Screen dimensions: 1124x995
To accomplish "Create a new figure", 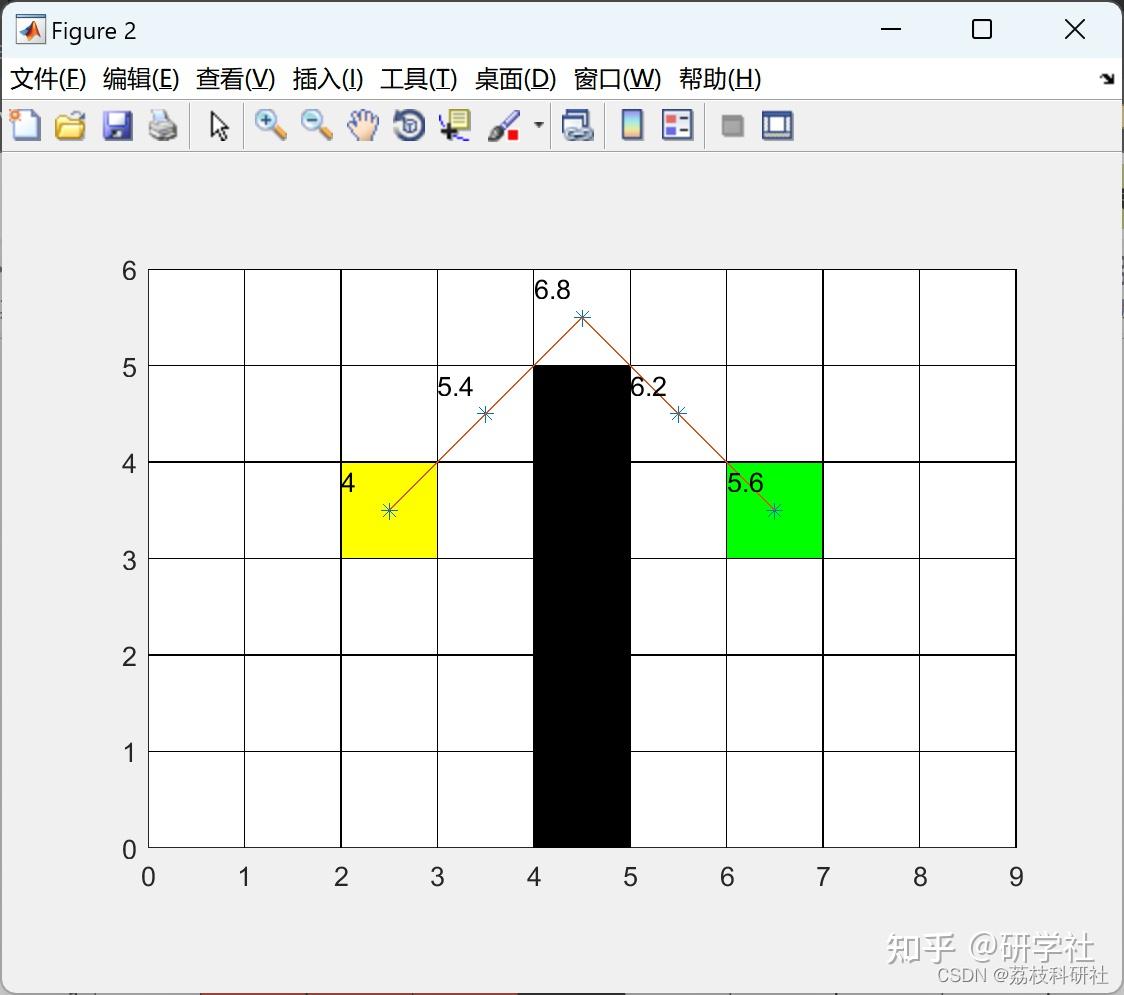I will [x=25, y=125].
